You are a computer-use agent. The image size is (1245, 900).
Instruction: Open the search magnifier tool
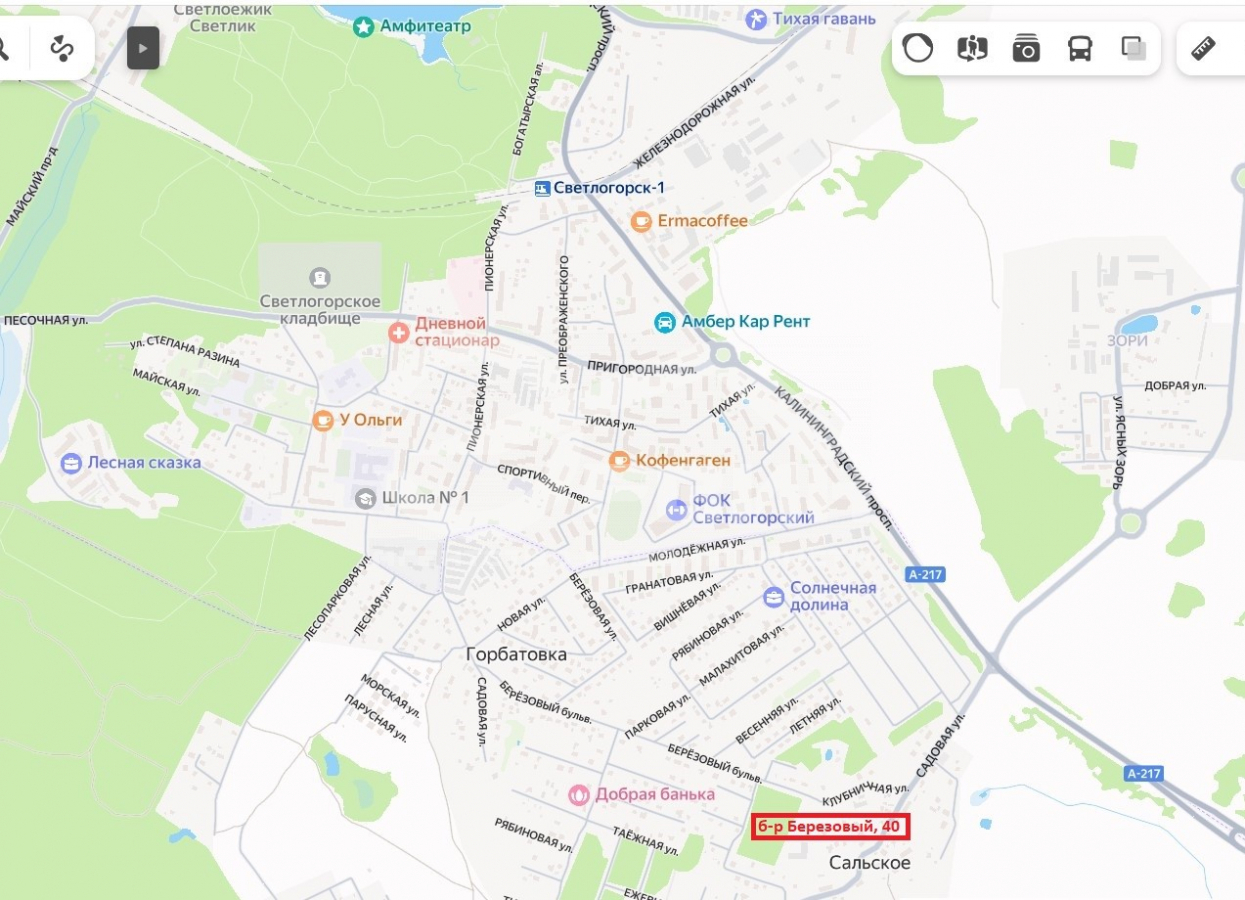[3, 48]
